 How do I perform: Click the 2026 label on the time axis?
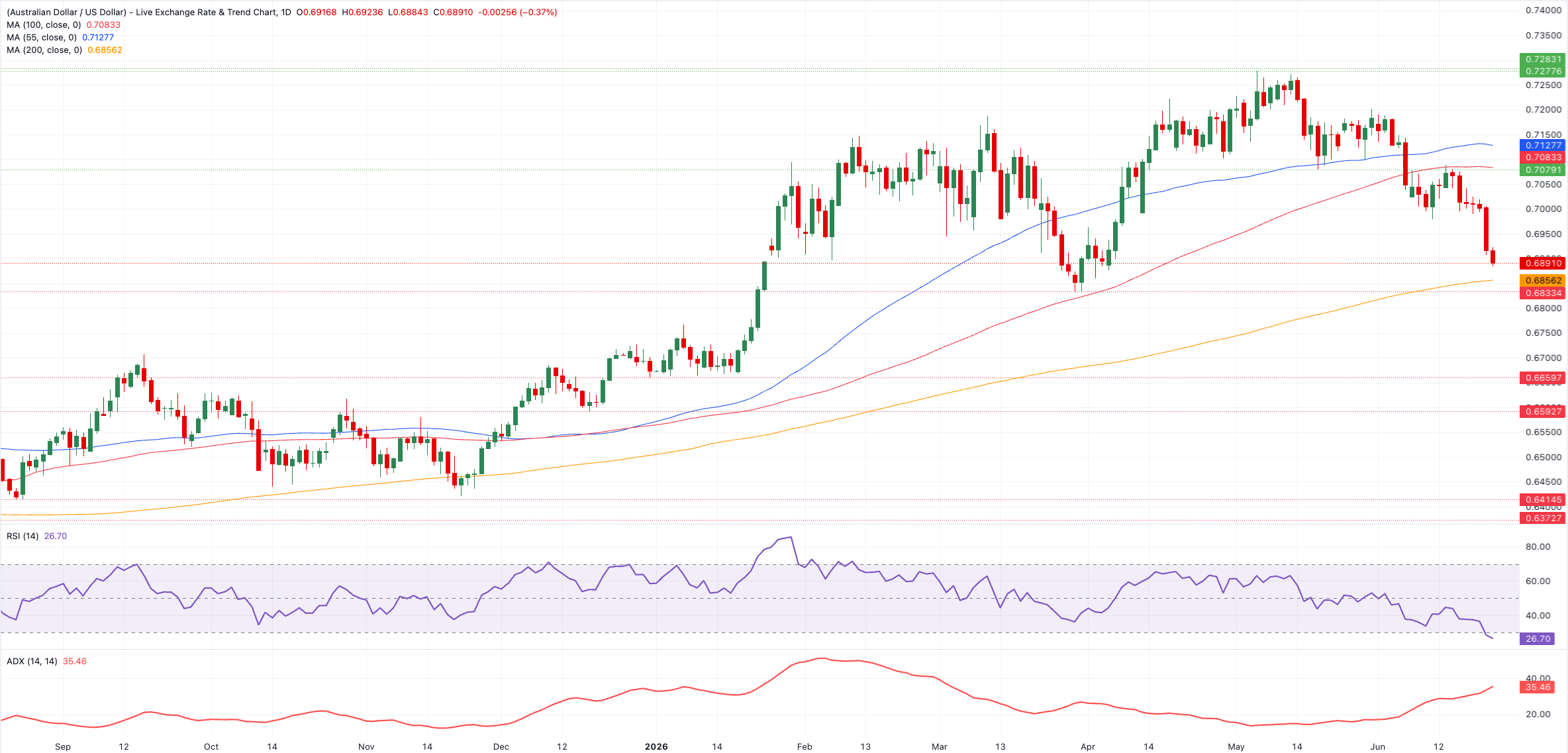click(656, 746)
